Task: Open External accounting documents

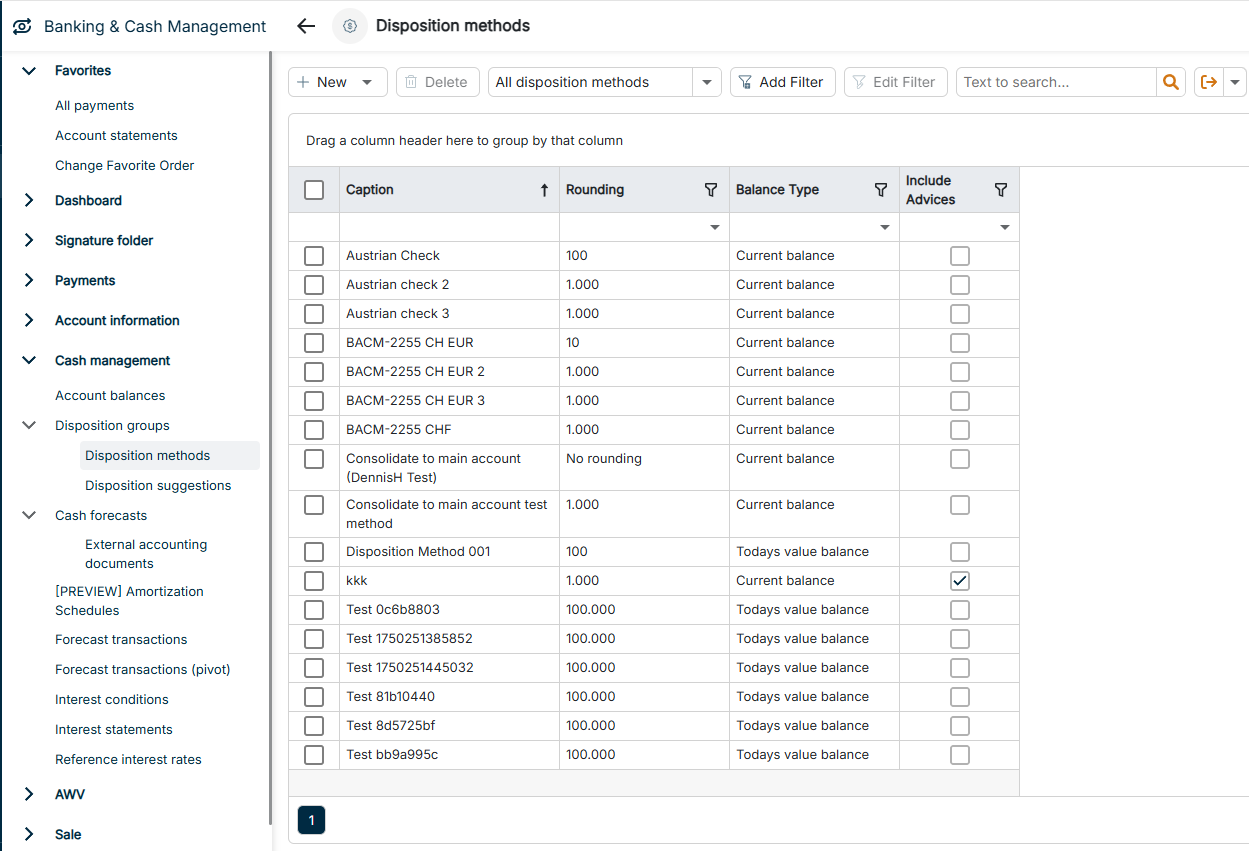Action: 146,554
